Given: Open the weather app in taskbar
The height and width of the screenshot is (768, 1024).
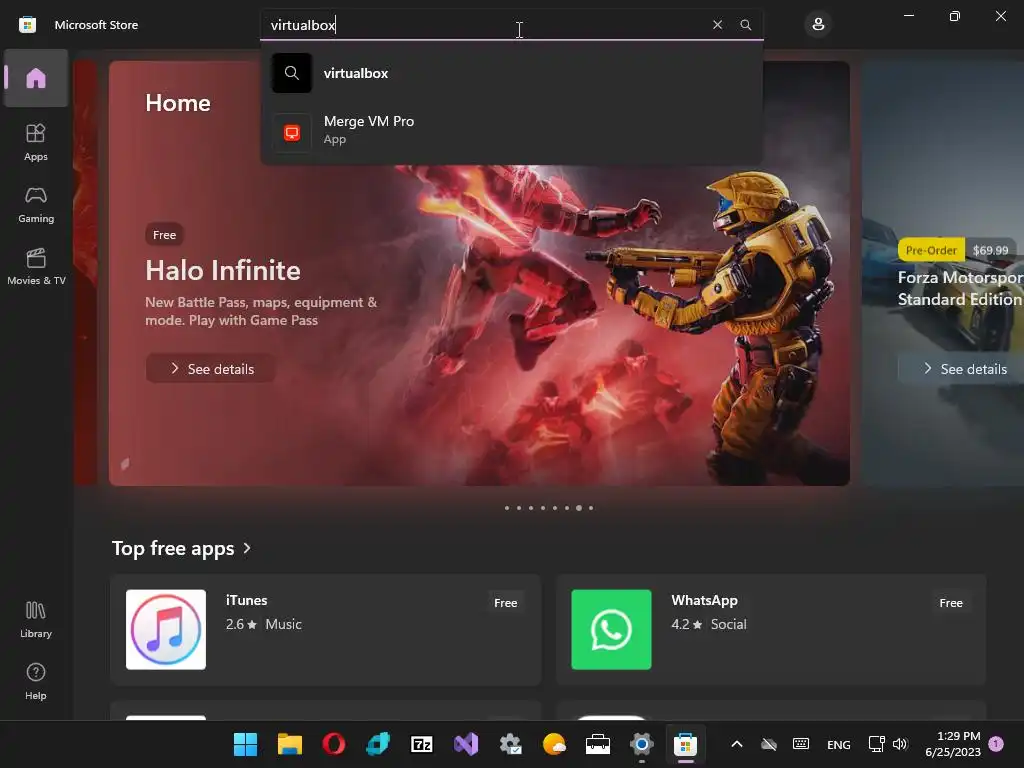Looking at the screenshot, I should [554, 744].
